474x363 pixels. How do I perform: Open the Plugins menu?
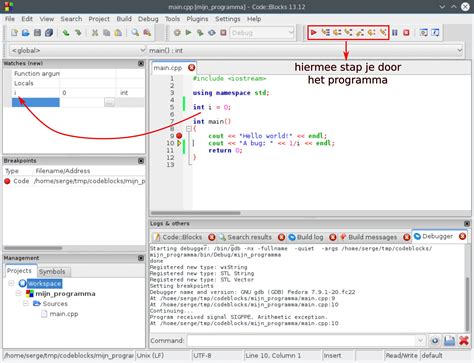click(197, 19)
